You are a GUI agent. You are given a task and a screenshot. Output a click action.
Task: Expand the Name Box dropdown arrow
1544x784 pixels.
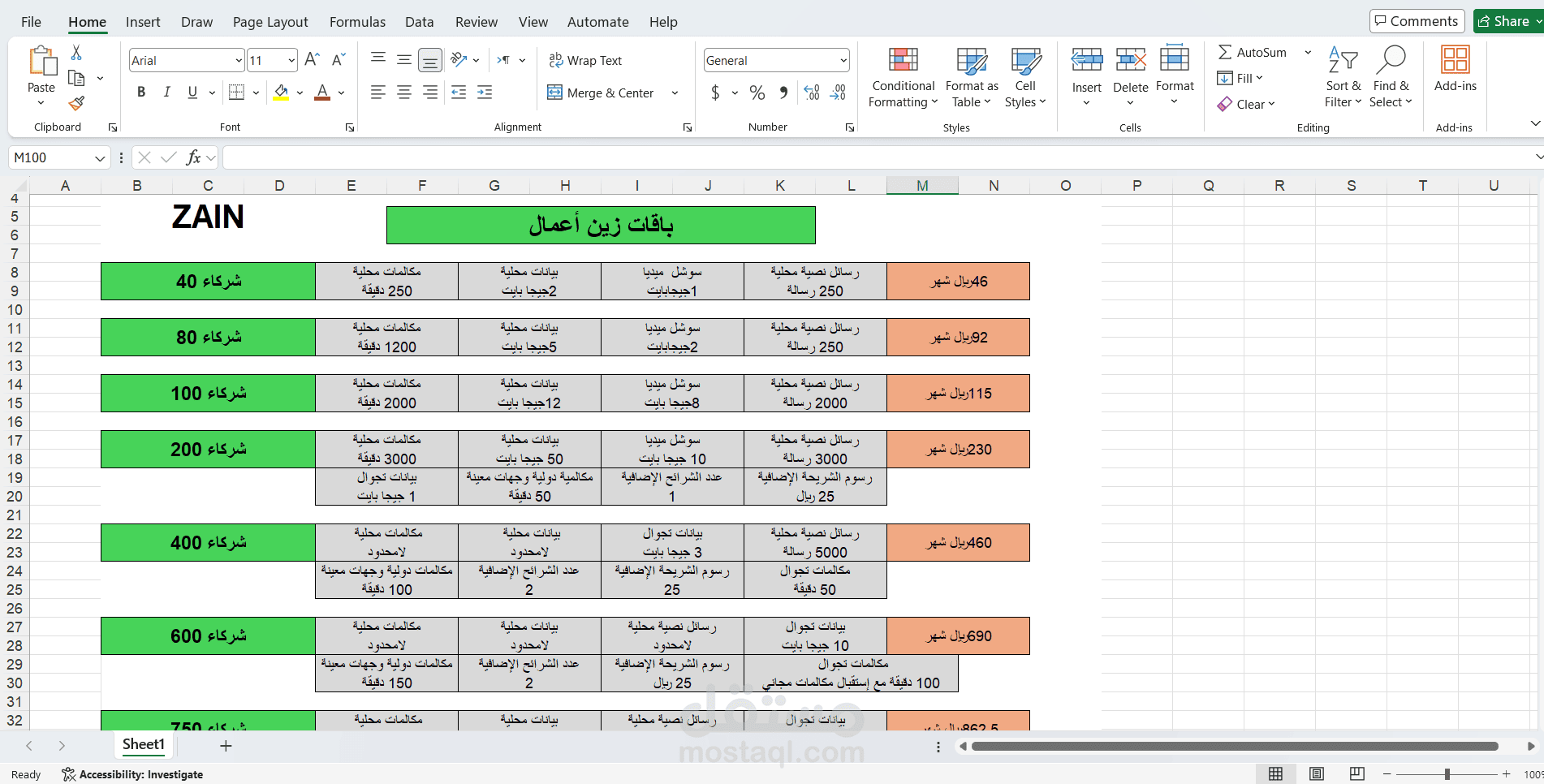pos(100,157)
